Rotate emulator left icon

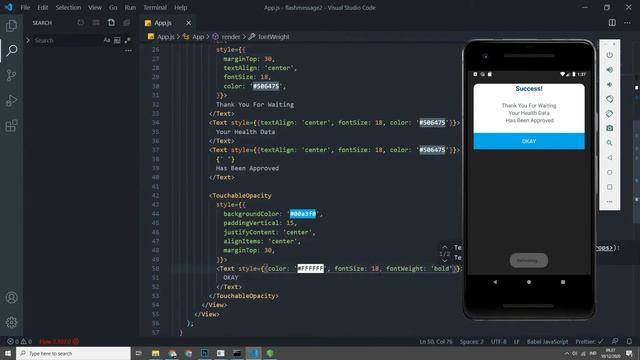[x=609, y=99]
